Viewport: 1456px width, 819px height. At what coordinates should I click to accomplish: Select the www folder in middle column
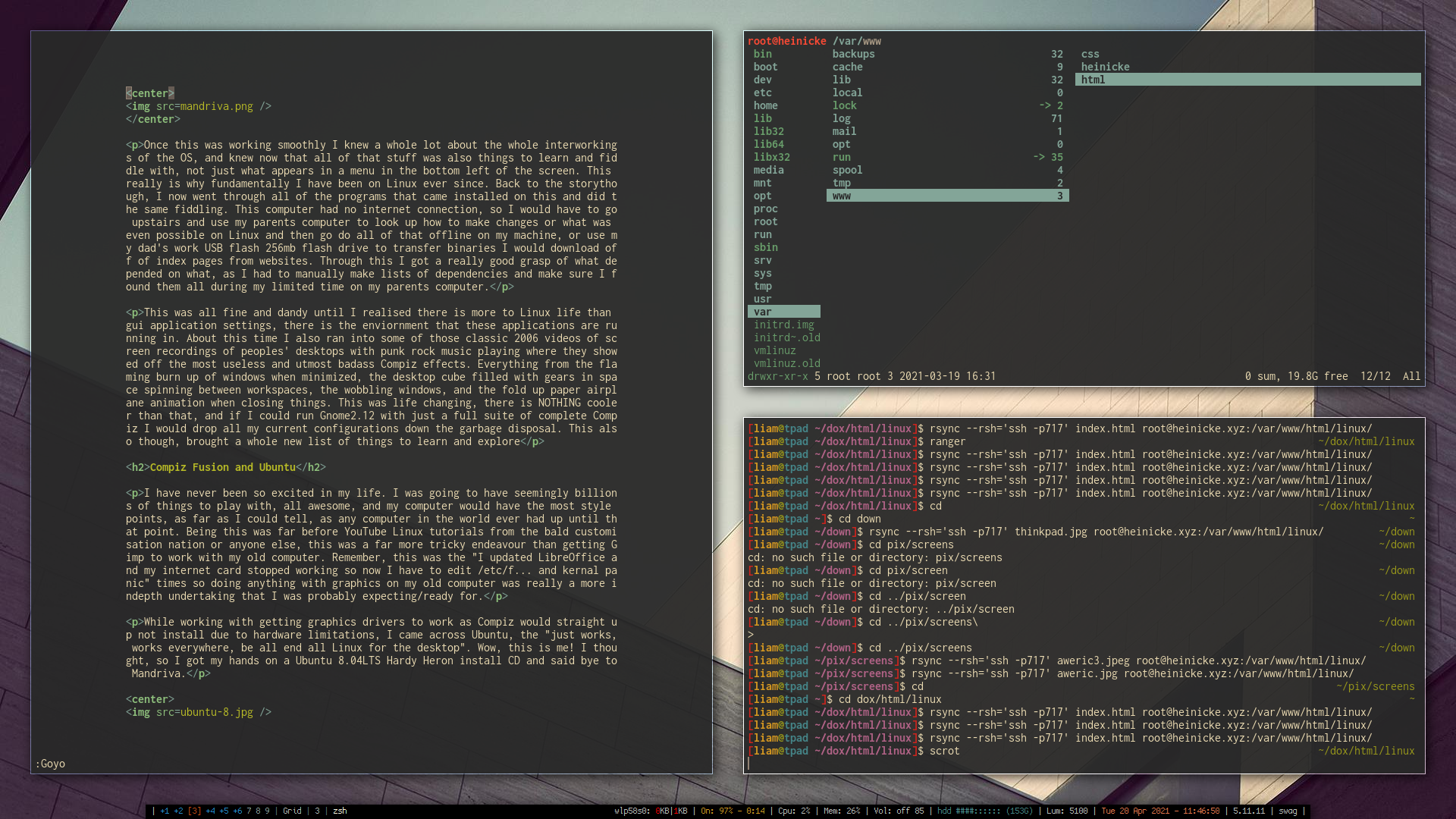[x=842, y=196]
